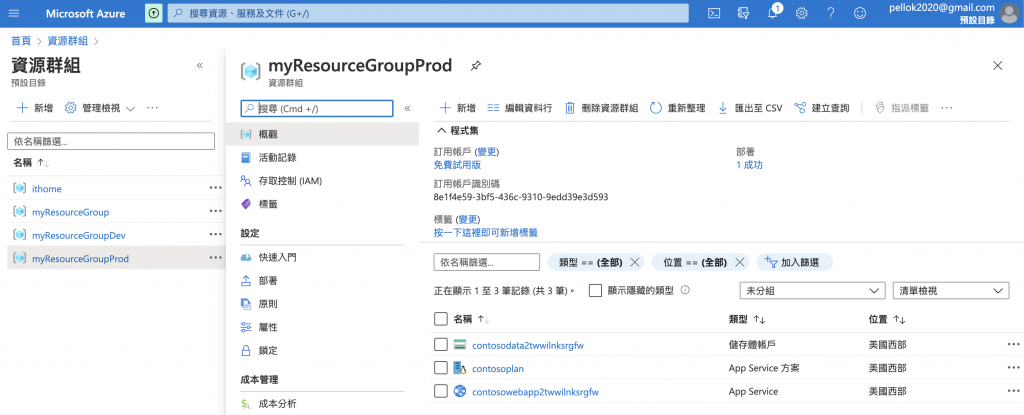Click 刪除資源群組 button
Viewport: 1024px width, 415px height.
(601, 108)
